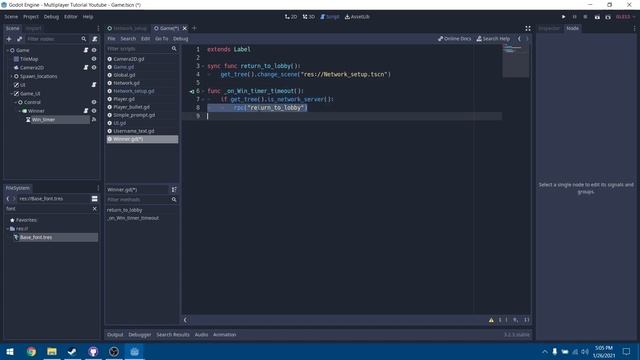
Task: Open Scene dock options menu
Action: (98, 28)
